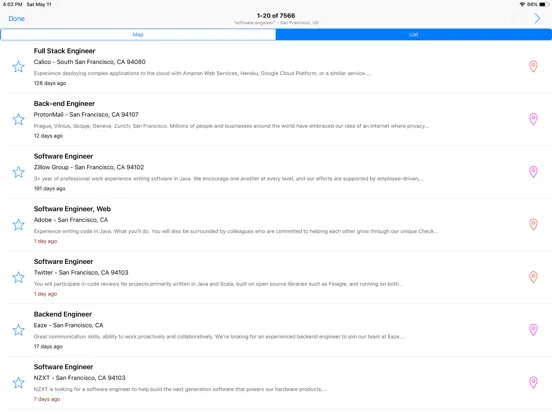Image resolution: width=552 pixels, height=414 pixels.
Task: Star the Eaze Backend Engineer listing
Action: click(18, 330)
